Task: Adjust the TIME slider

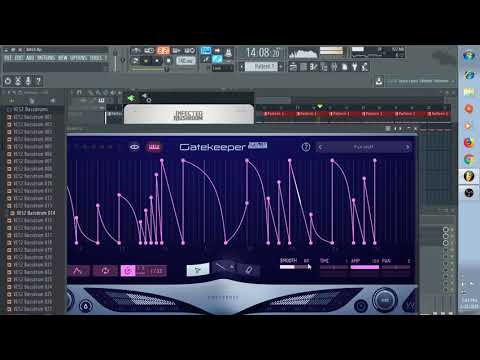Action: point(334,267)
